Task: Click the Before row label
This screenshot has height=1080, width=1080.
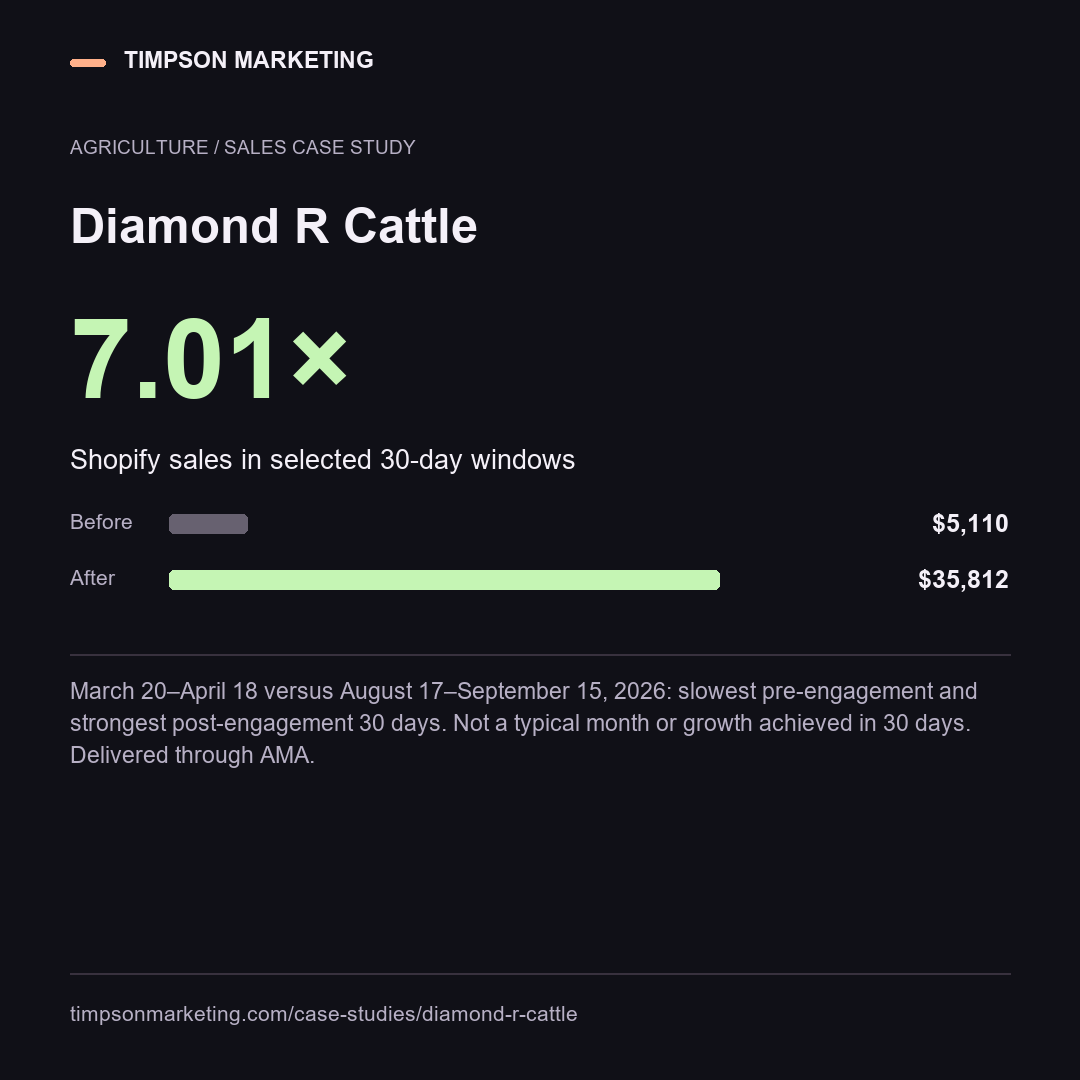Action: click(101, 522)
